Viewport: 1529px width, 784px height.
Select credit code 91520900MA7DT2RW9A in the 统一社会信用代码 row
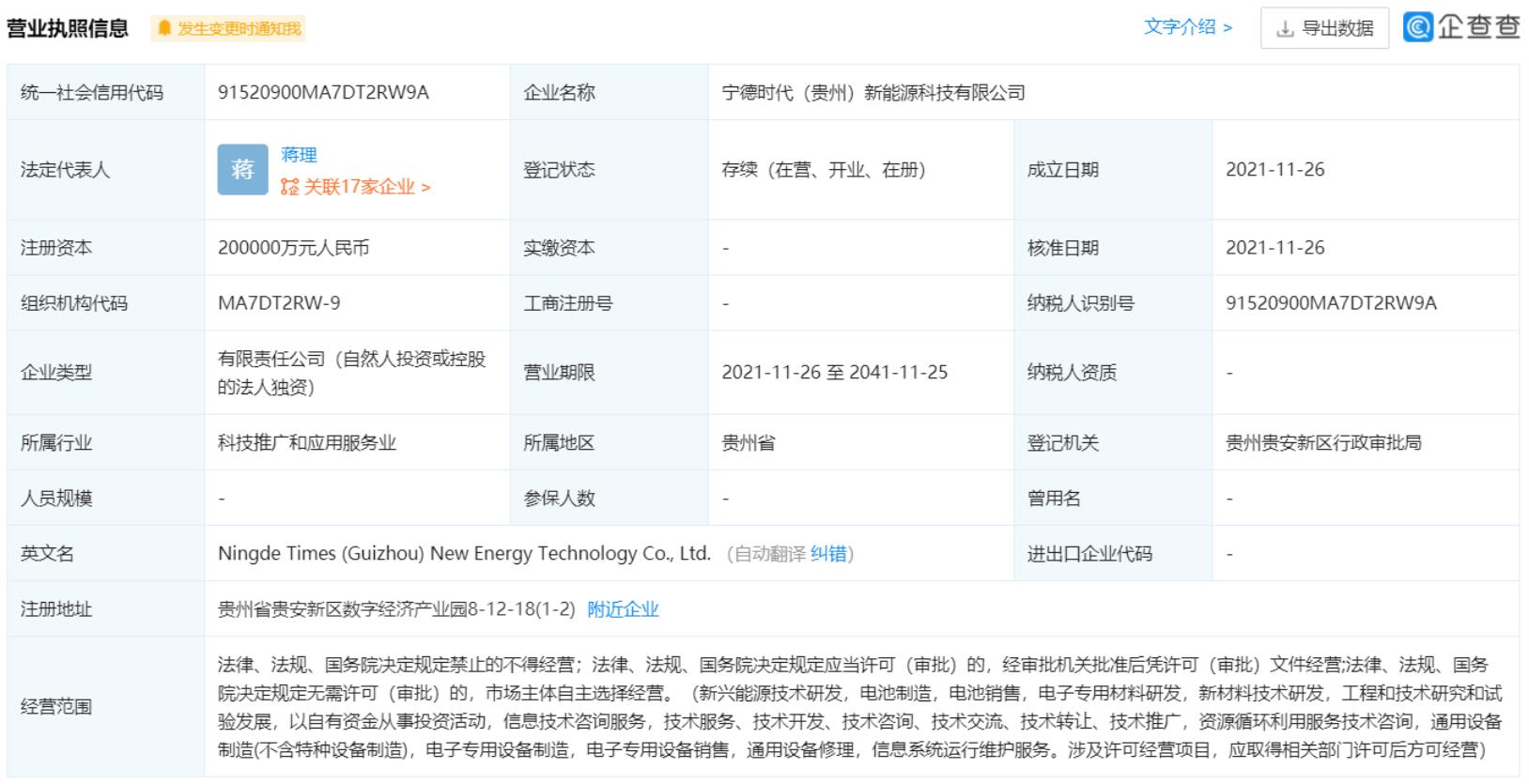(x=323, y=92)
